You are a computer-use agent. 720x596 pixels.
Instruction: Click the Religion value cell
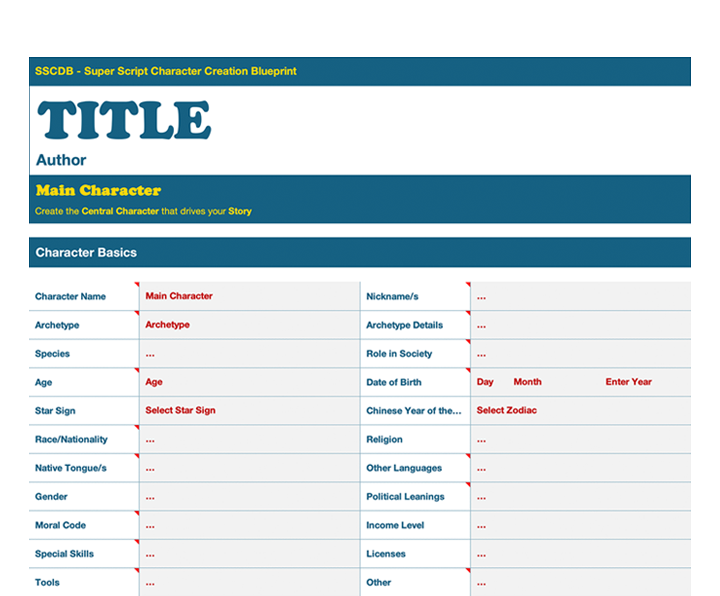pos(580,440)
